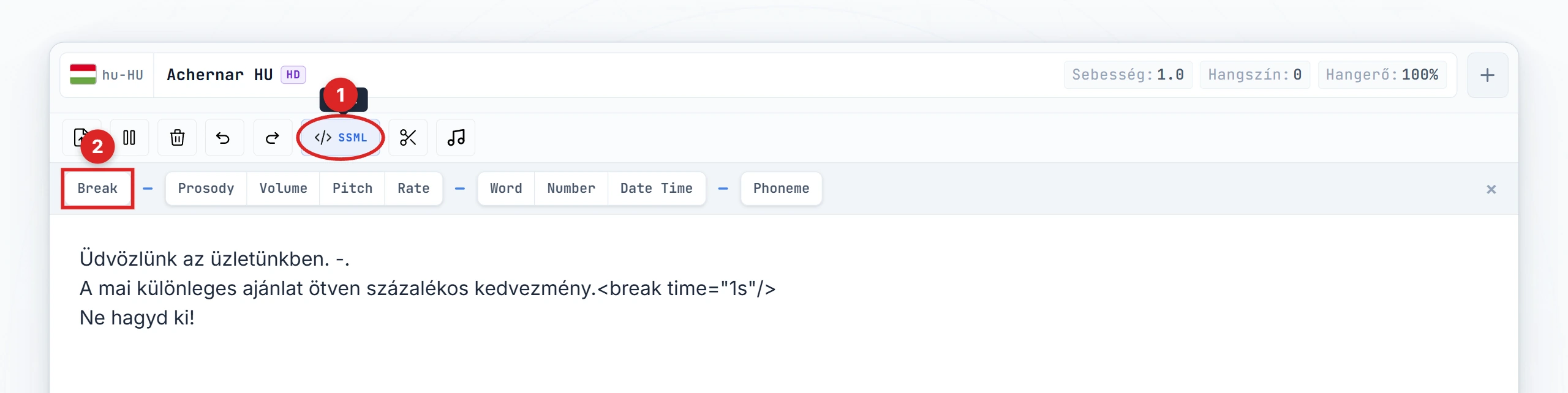Select the Prosody tag option
The width and height of the screenshot is (1568, 393).
[206, 189]
